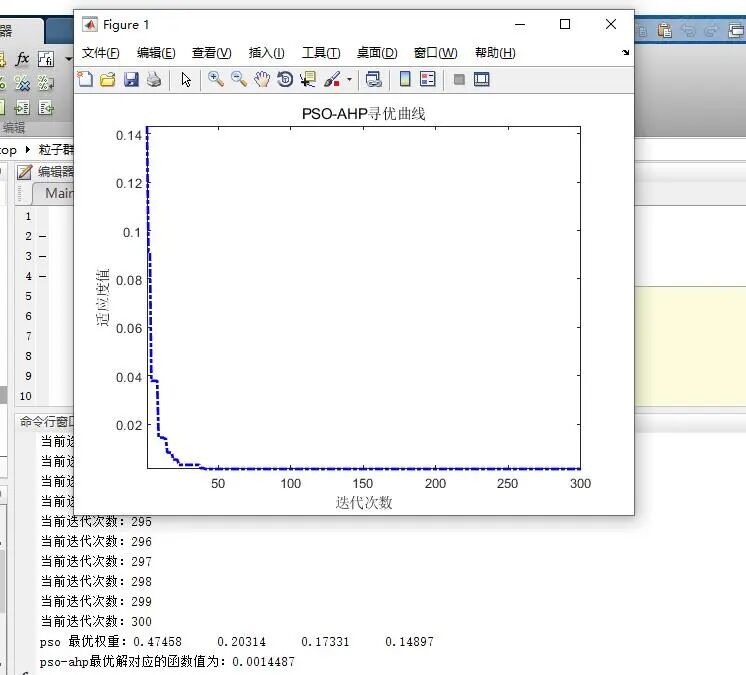
Task: Click the pso 最优权重 output label
Action: tap(84, 642)
